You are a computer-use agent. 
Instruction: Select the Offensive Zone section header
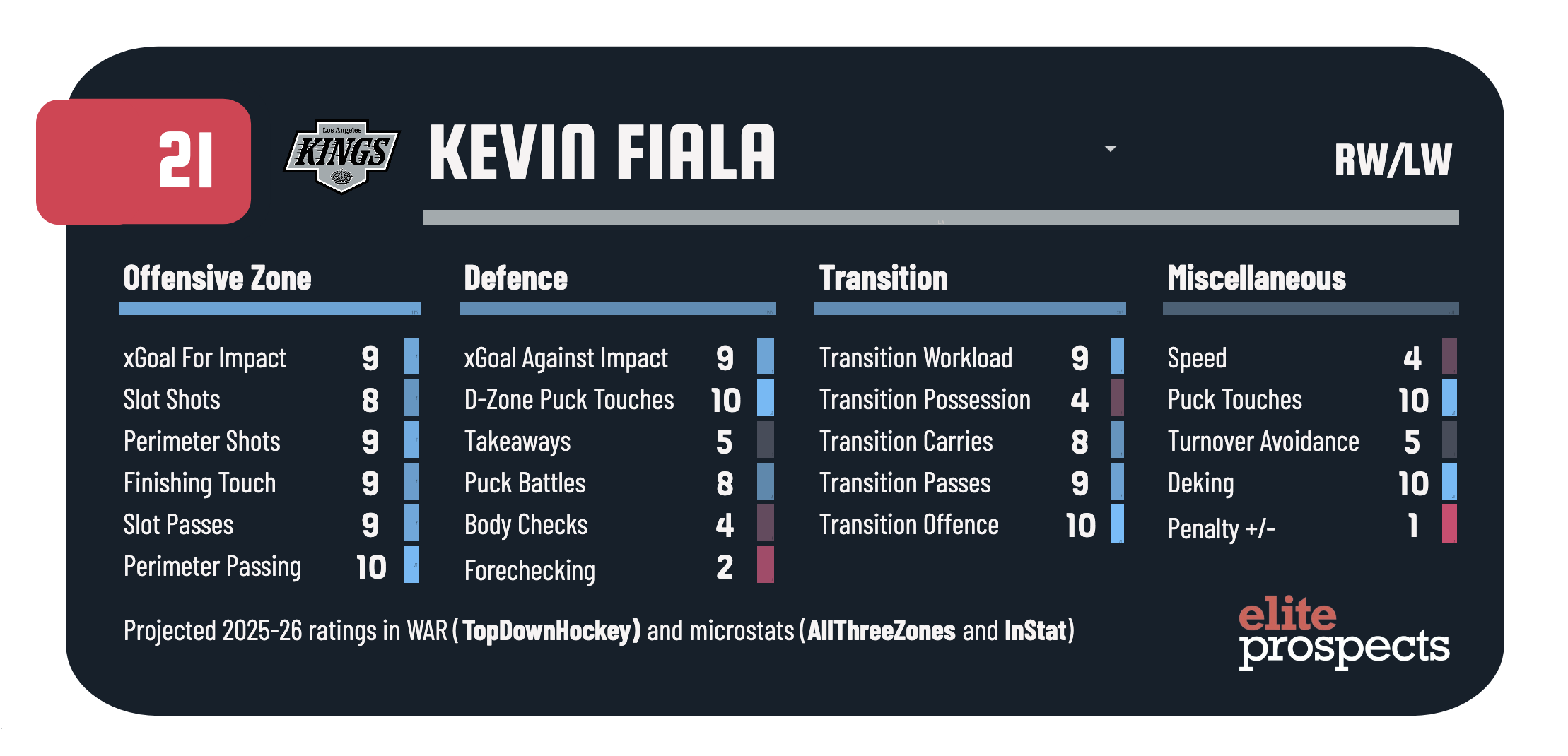tap(217, 278)
